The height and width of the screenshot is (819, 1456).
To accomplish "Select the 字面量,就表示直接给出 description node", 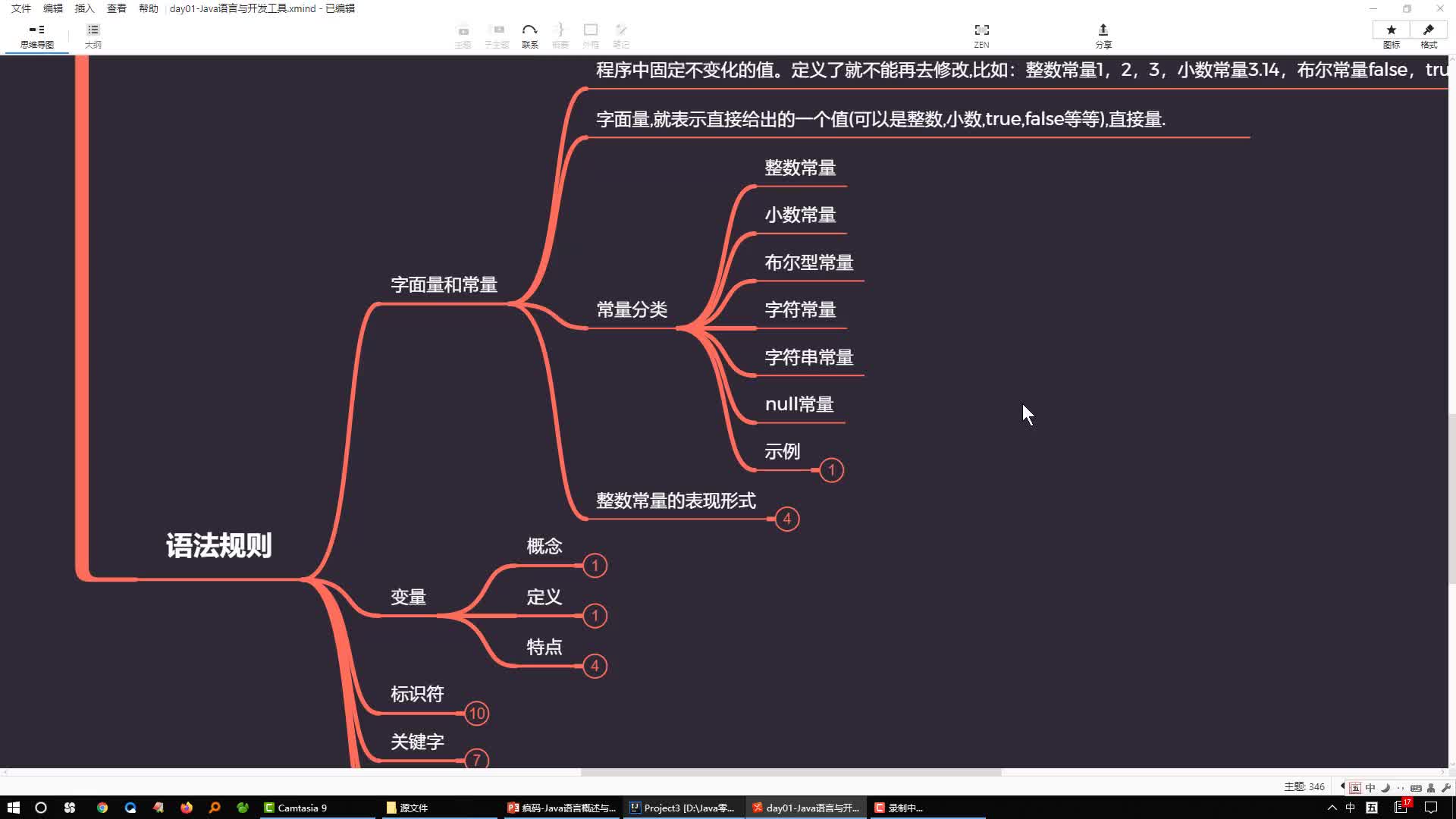I will (881, 119).
